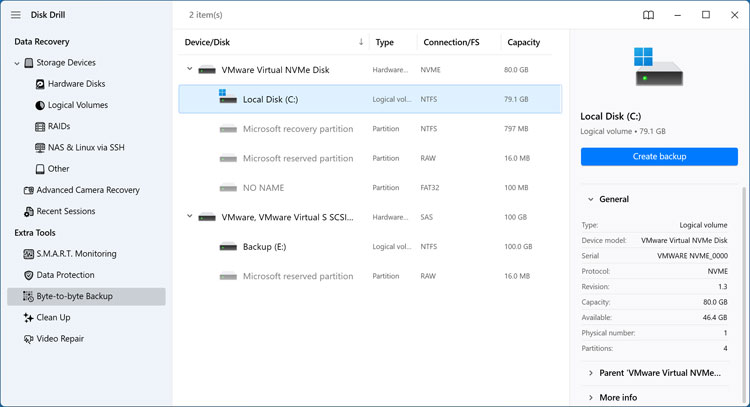The height and width of the screenshot is (407, 750).
Task: Open the hamburger menu next to Disk Drill
Action: [x=16, y=15]
